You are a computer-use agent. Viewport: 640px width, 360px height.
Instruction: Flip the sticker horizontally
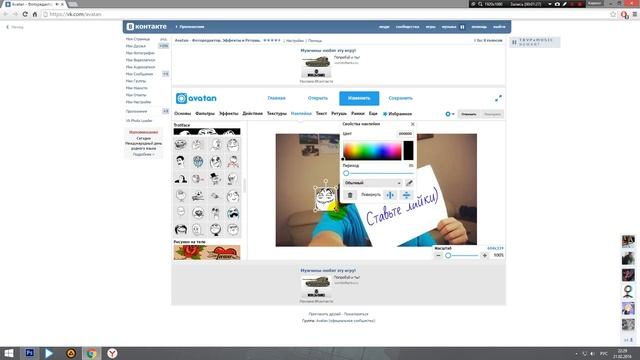coord(390,195)
